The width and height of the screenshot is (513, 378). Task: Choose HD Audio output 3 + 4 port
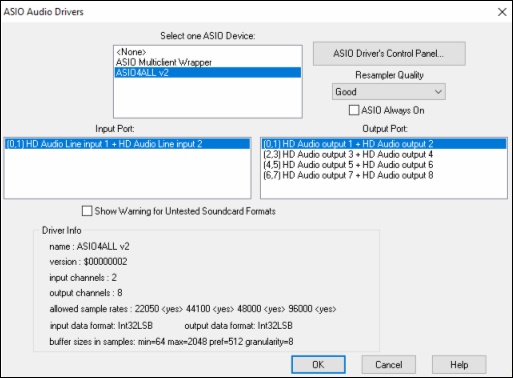tap(384, 154)
